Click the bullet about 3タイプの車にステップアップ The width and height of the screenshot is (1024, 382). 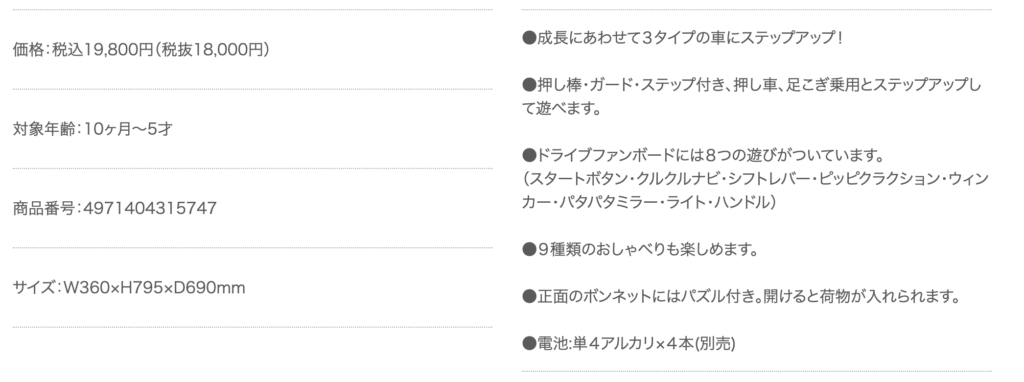tap(684, 38)
